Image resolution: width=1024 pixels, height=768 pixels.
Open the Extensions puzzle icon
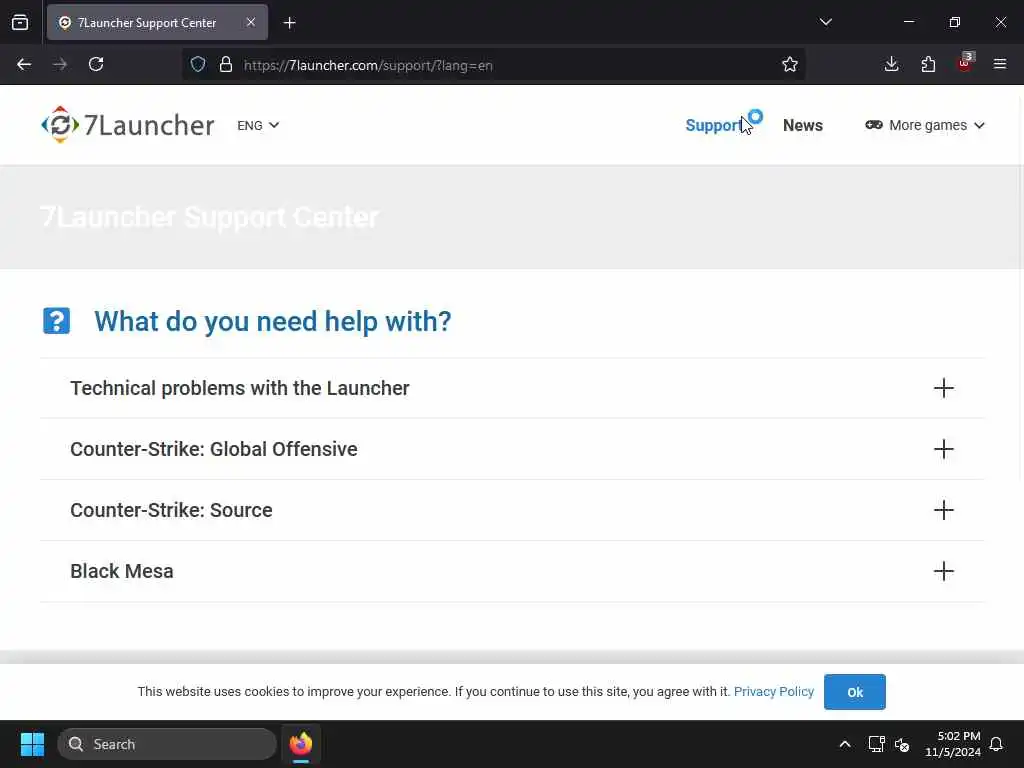coord(928,64)
